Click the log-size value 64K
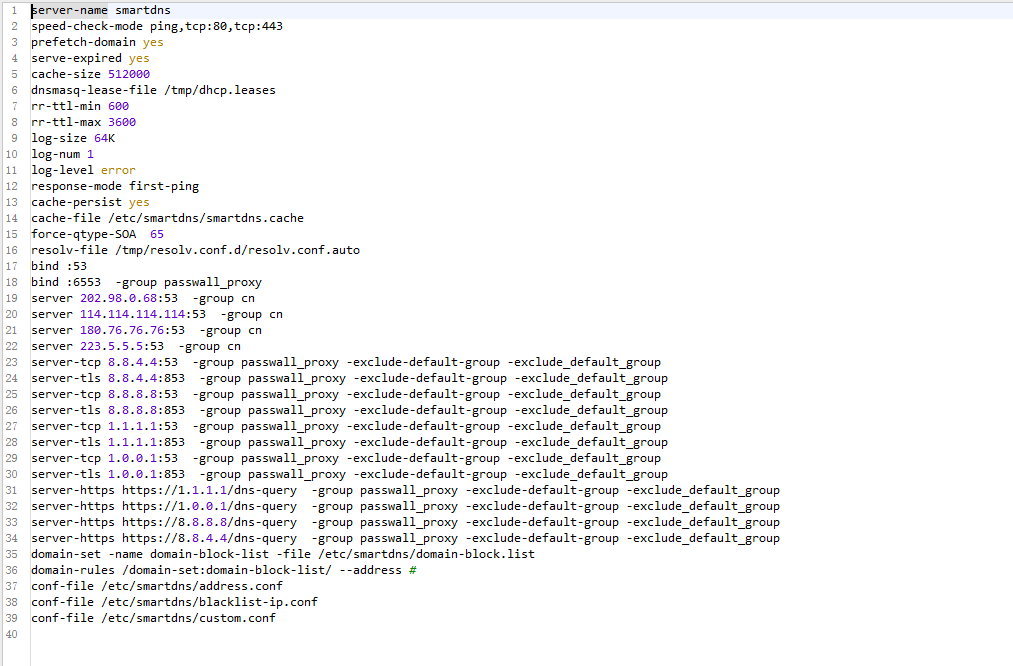 point(104,138)
